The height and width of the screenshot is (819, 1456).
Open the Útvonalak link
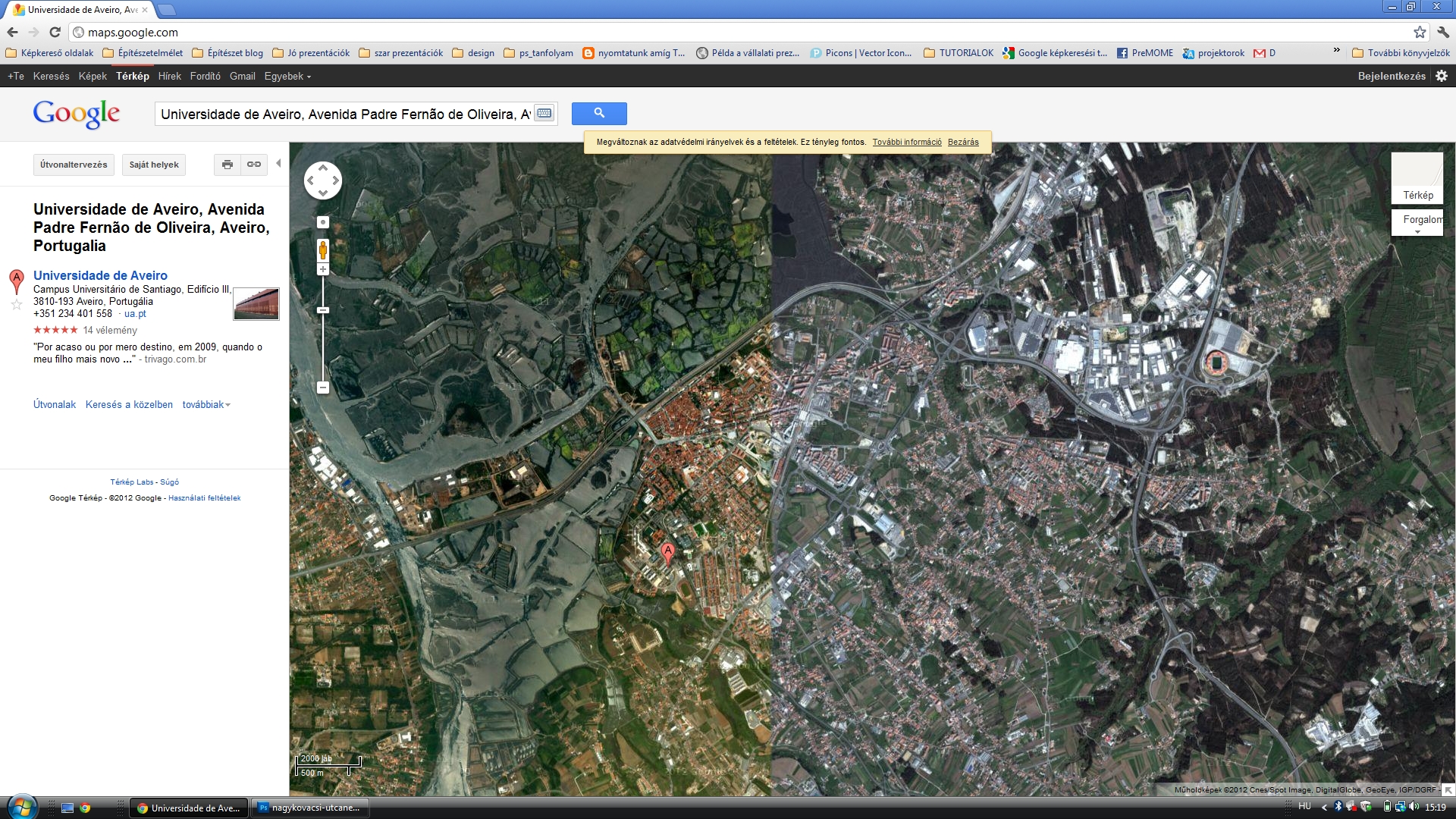tap(55, 405)
